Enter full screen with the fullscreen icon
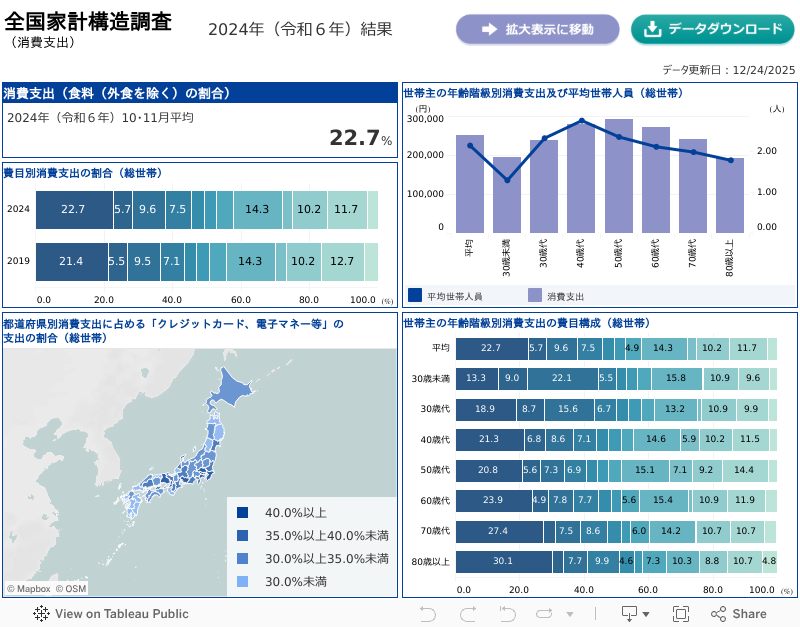Viewport: 800px width, 627px height. [x=681, y=613]
